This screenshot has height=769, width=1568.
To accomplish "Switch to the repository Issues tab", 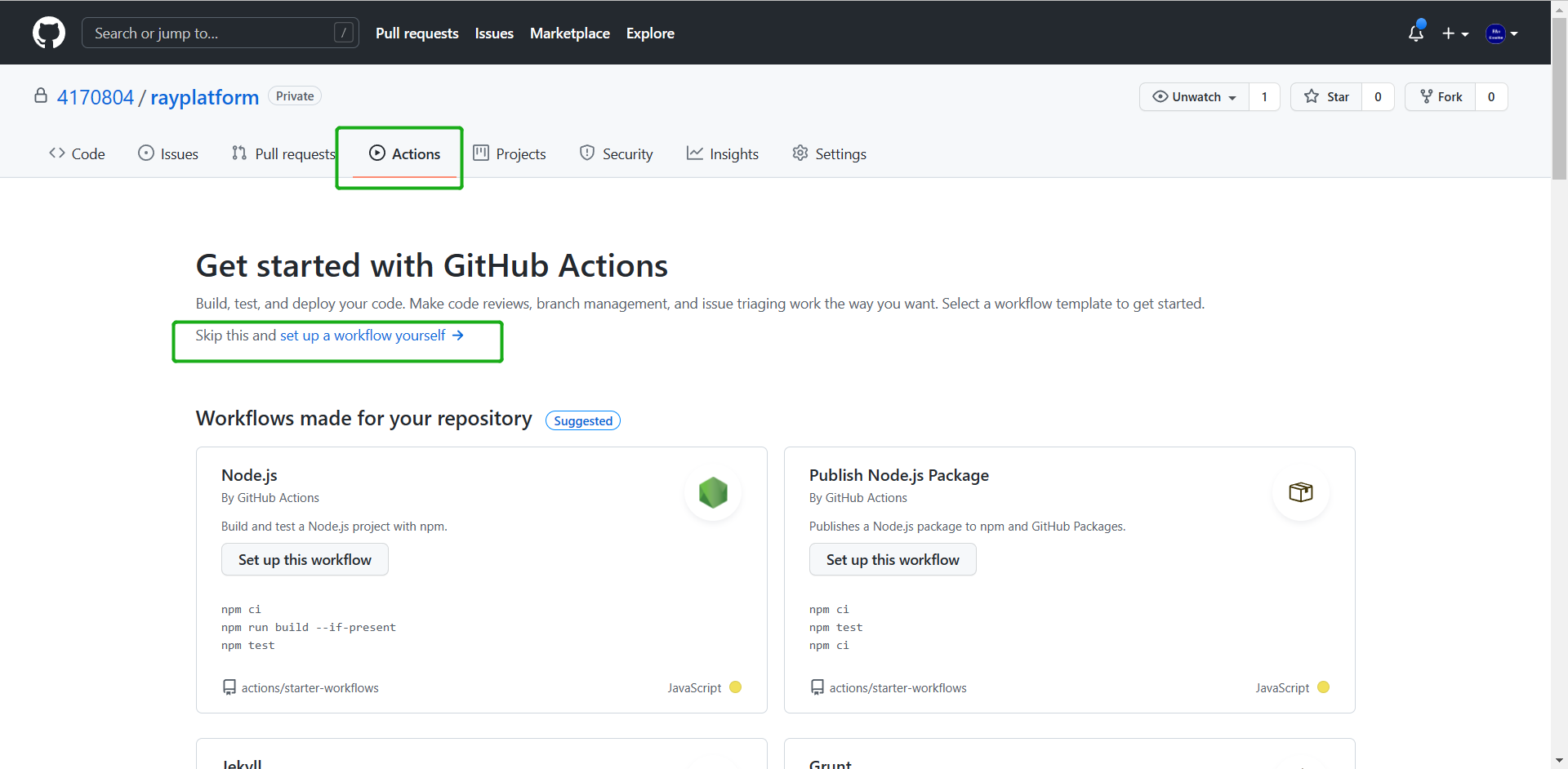I will point(168,153).
